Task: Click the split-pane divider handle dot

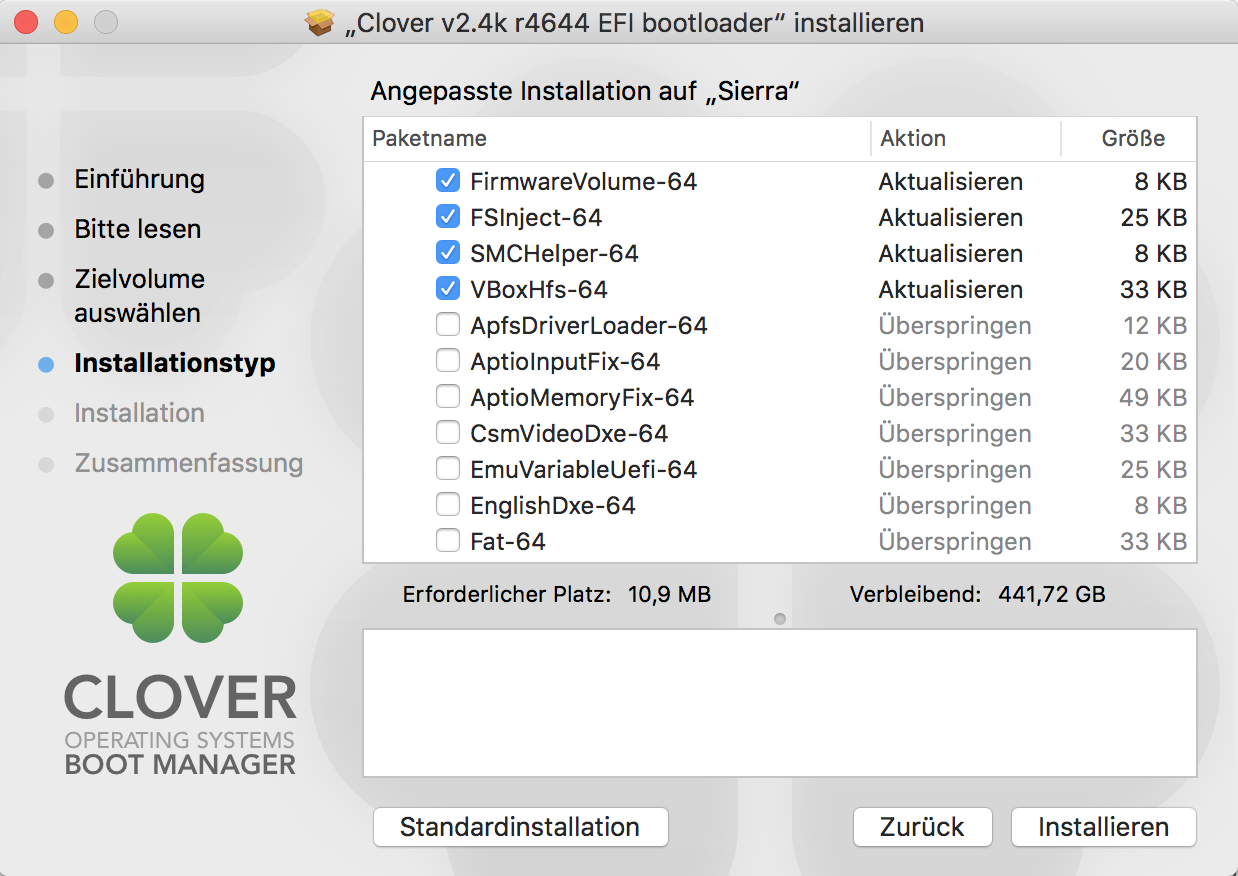Action: pos(780,619)
